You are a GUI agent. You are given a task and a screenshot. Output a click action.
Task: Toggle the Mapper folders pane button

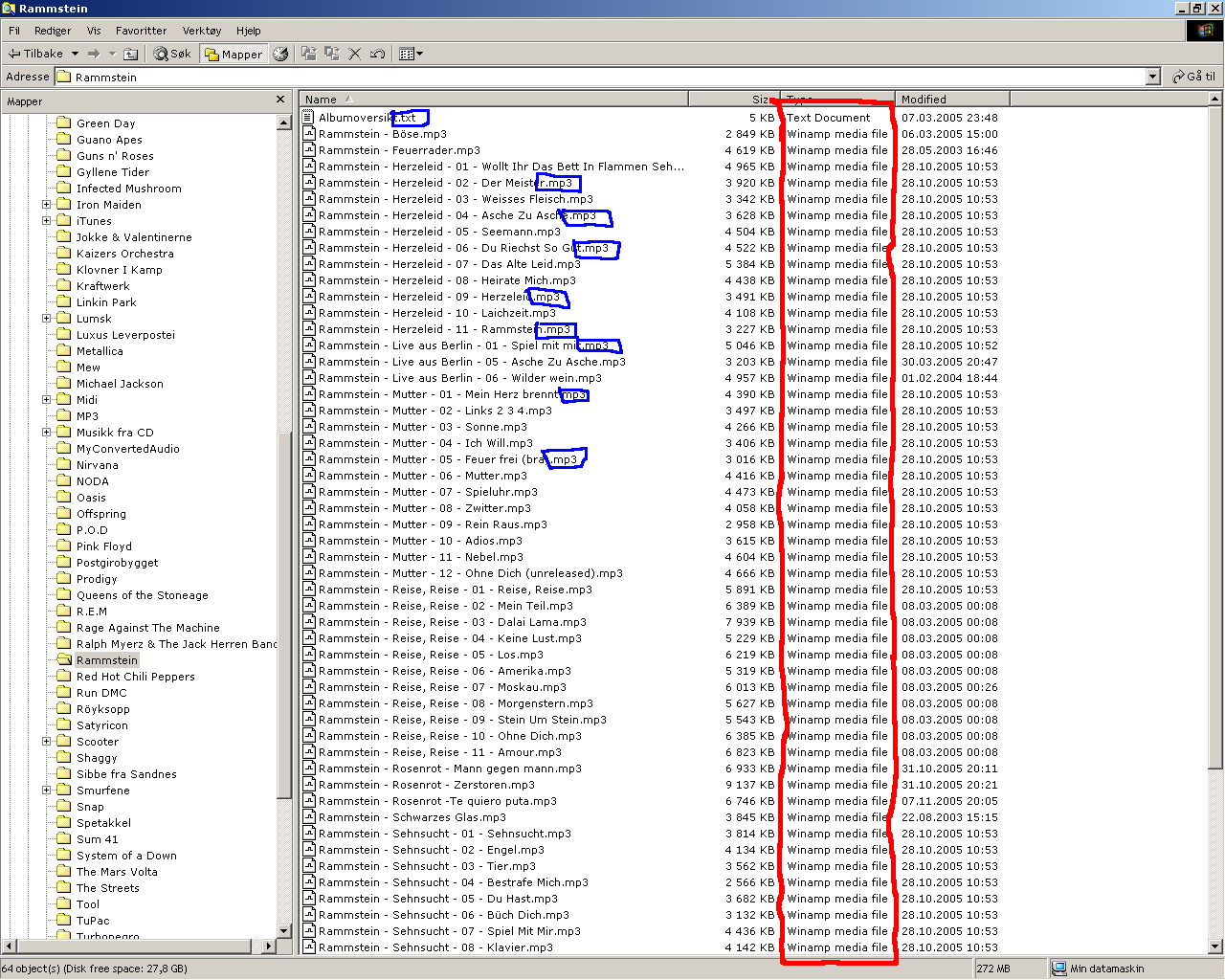pos(233,54)
